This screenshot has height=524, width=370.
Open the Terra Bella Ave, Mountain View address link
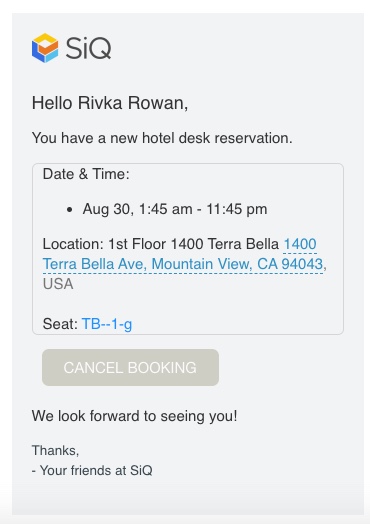pos(183,264)
